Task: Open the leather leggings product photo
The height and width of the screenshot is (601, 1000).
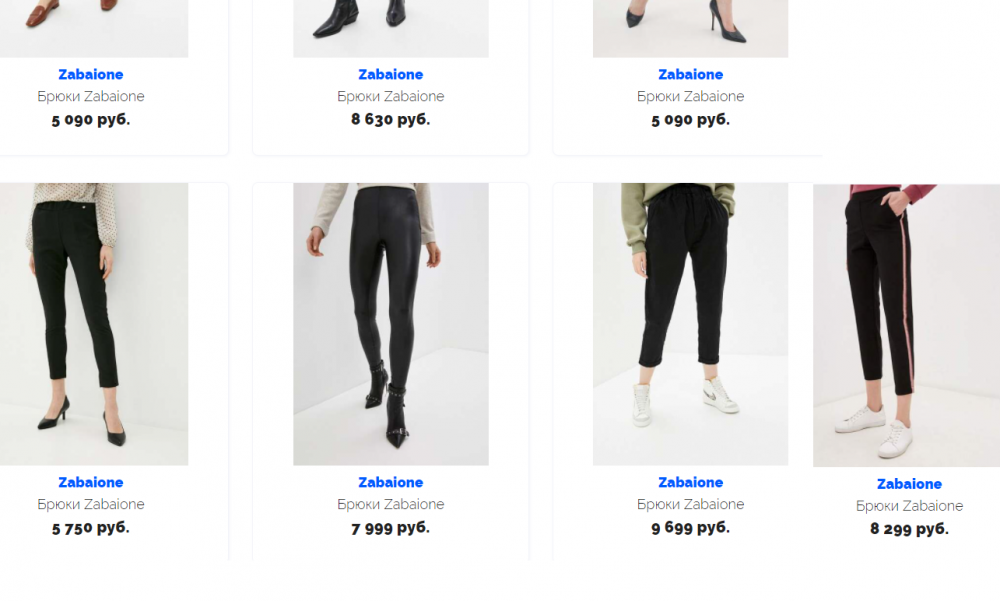Action: 391,324
